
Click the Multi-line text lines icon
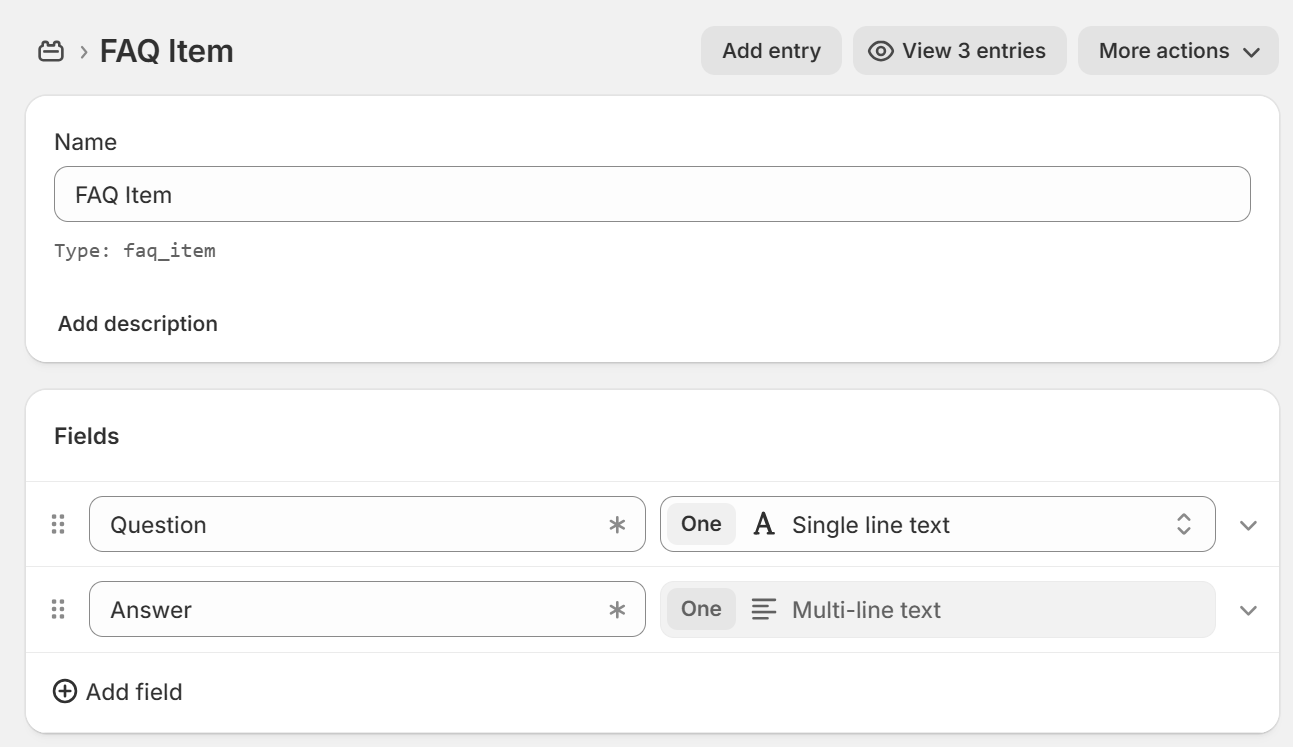click(x=764, y=609)
